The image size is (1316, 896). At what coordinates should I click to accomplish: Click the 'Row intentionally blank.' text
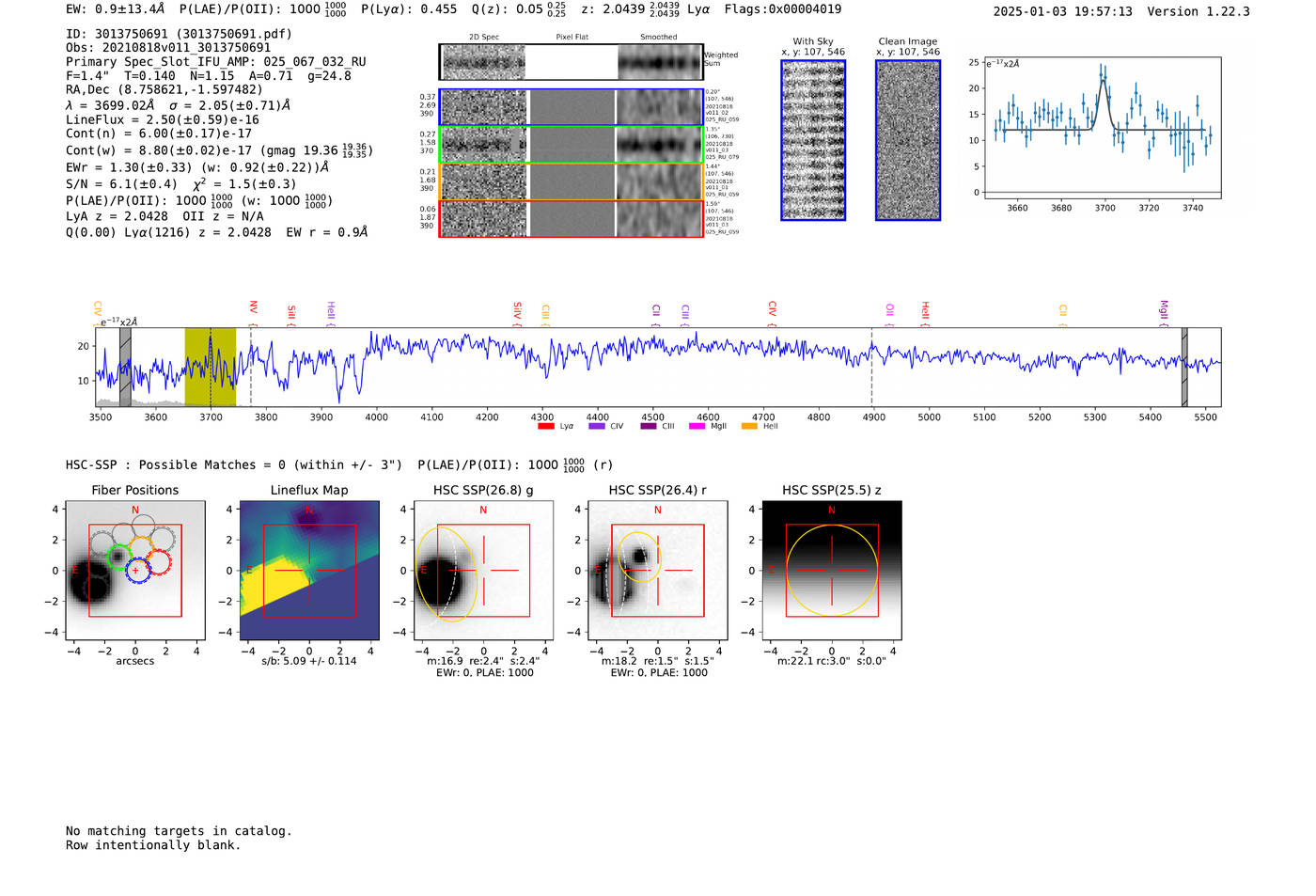[x=153, y=845]
